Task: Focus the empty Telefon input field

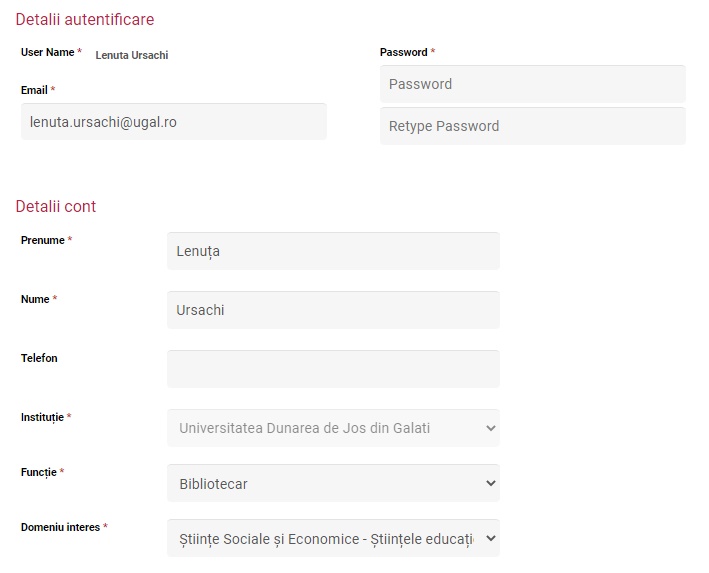Action: tap(333, 369)
